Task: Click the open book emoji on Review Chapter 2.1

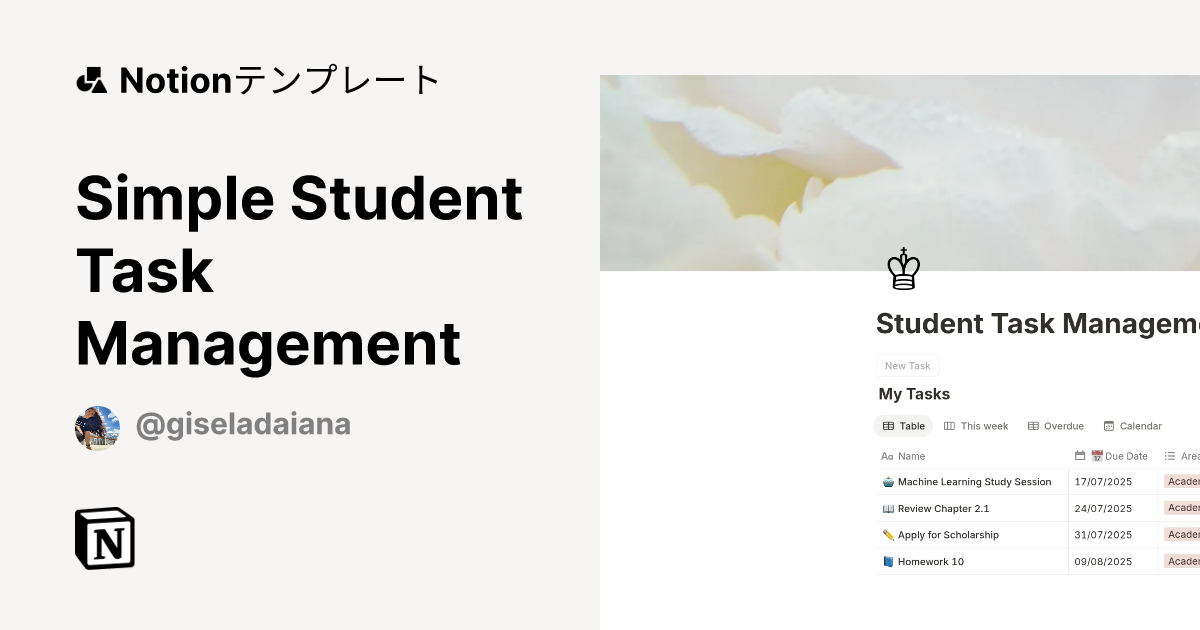Action: pos(888,508)
